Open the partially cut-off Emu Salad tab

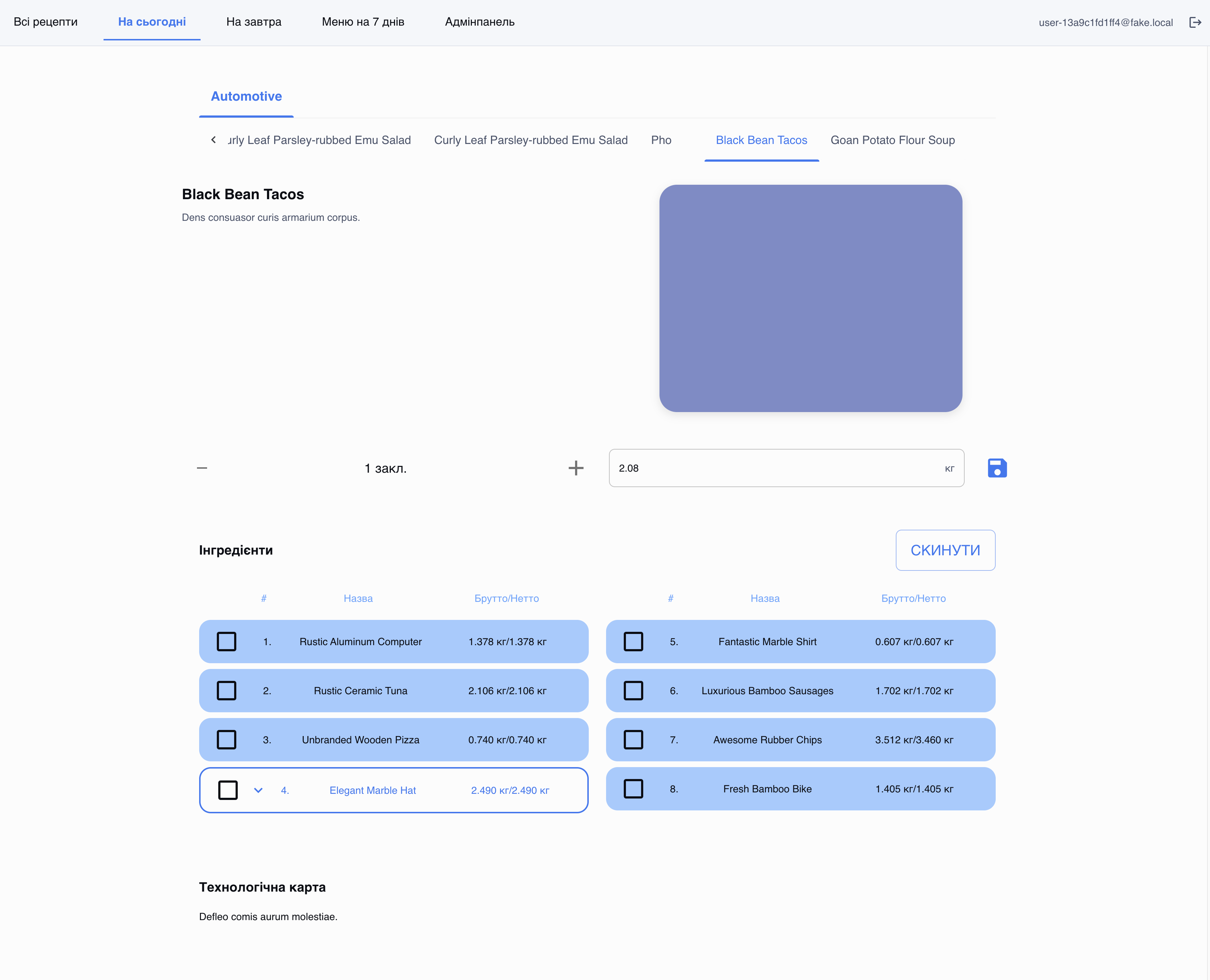pyautogui.click(x=319, y=140)
